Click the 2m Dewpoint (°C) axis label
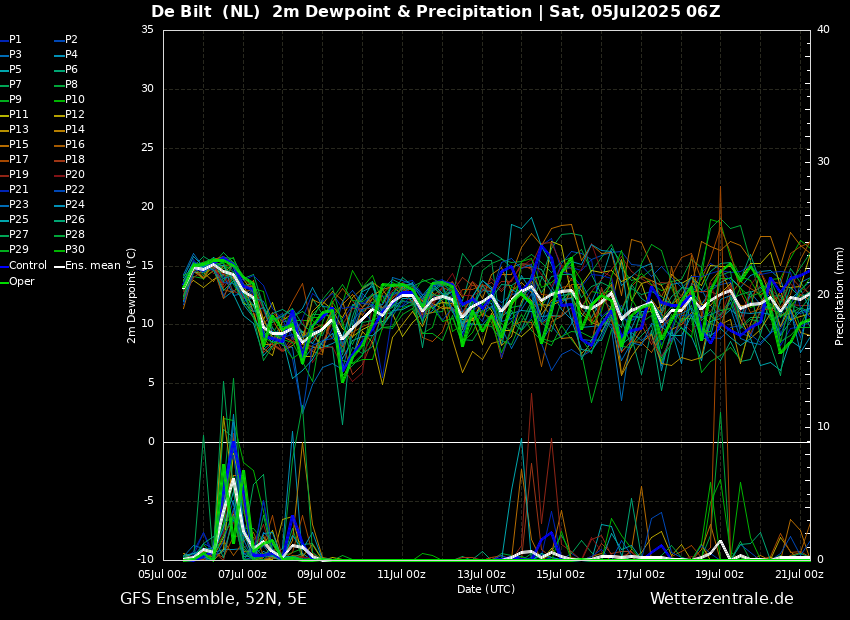Viewport: 850px width, 620px height. click(x=132, y=295)
